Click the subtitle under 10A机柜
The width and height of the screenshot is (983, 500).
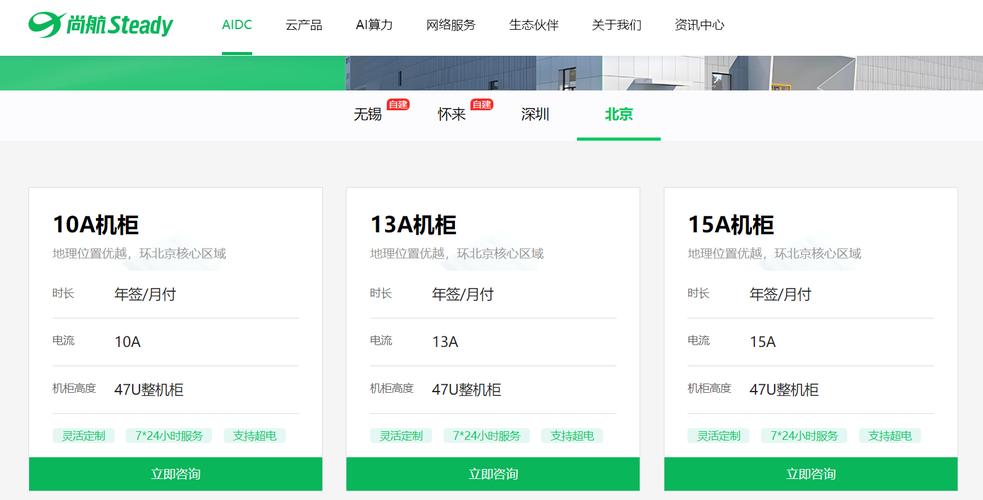pos(139,254)
